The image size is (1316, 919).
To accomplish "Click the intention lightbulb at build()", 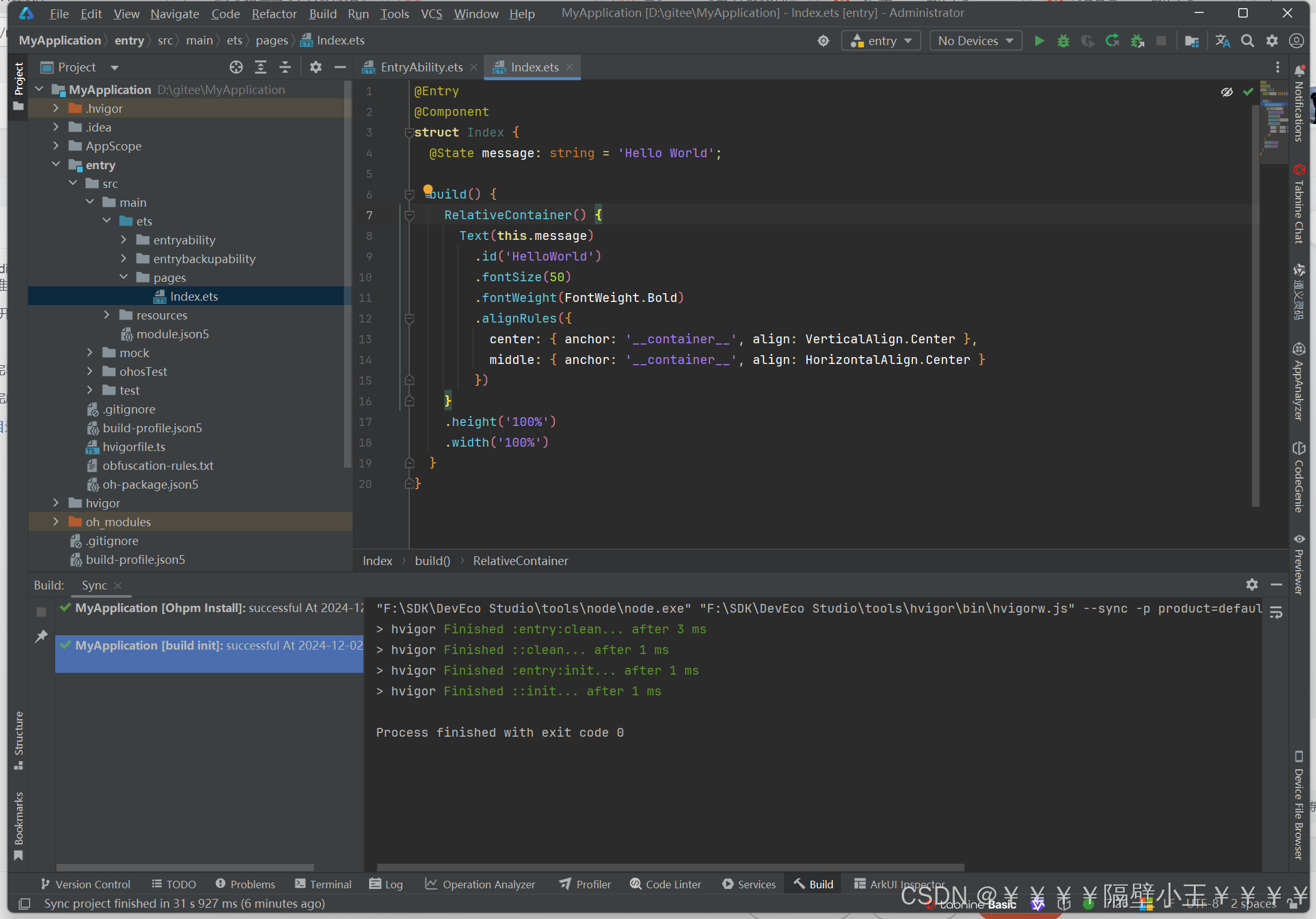I will pos(427,189).
